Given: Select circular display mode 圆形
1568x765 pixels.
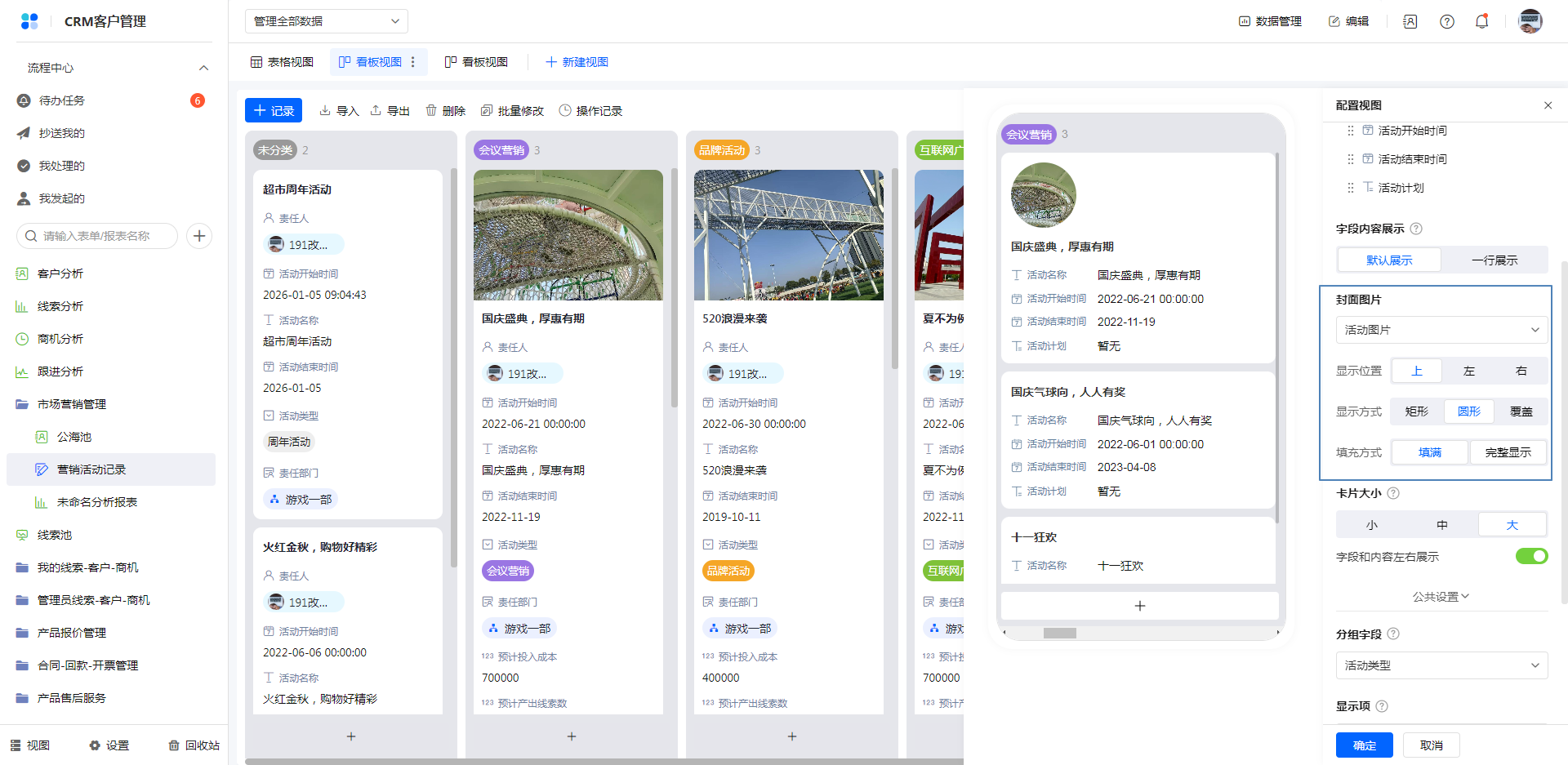Looking at the screenshot, I should pos(1468,411).
